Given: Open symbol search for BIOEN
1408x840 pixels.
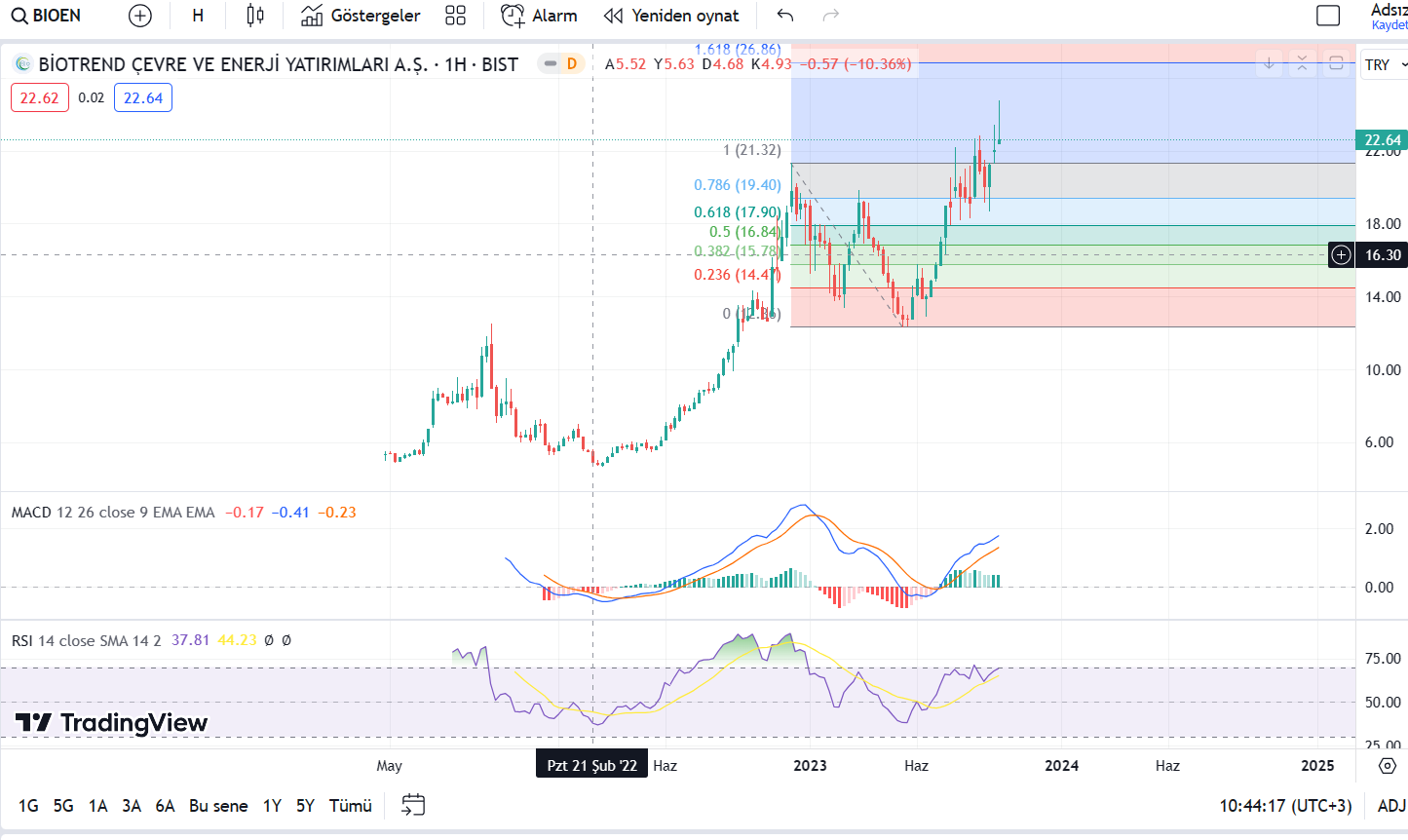Looking at the screenshot, I should [47, 16].
